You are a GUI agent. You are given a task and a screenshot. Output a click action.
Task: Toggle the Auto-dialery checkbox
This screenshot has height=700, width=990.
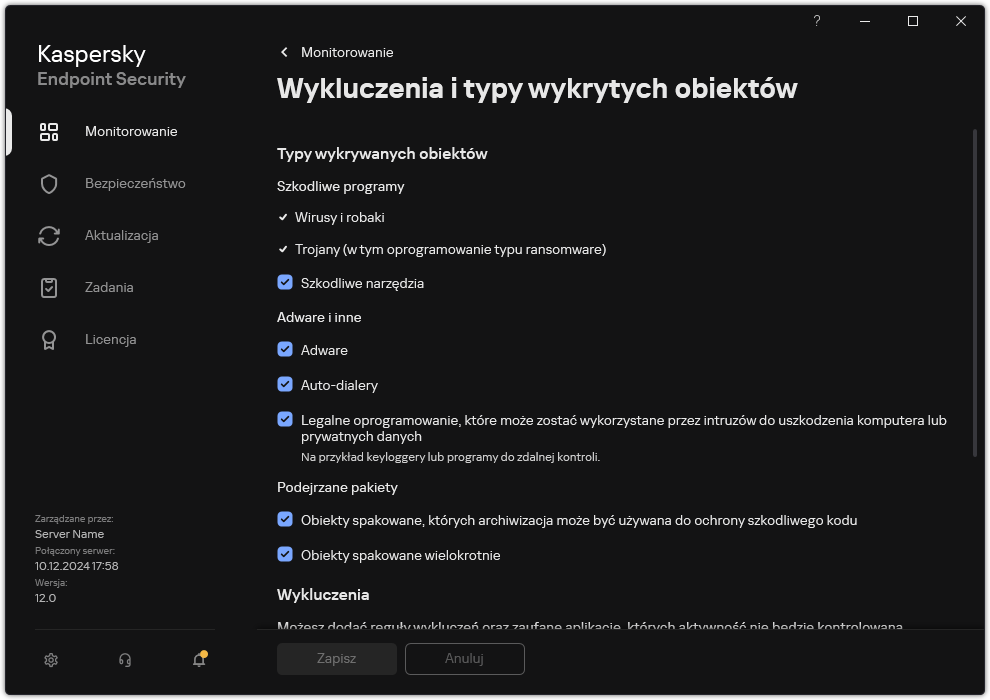point(285,384)
